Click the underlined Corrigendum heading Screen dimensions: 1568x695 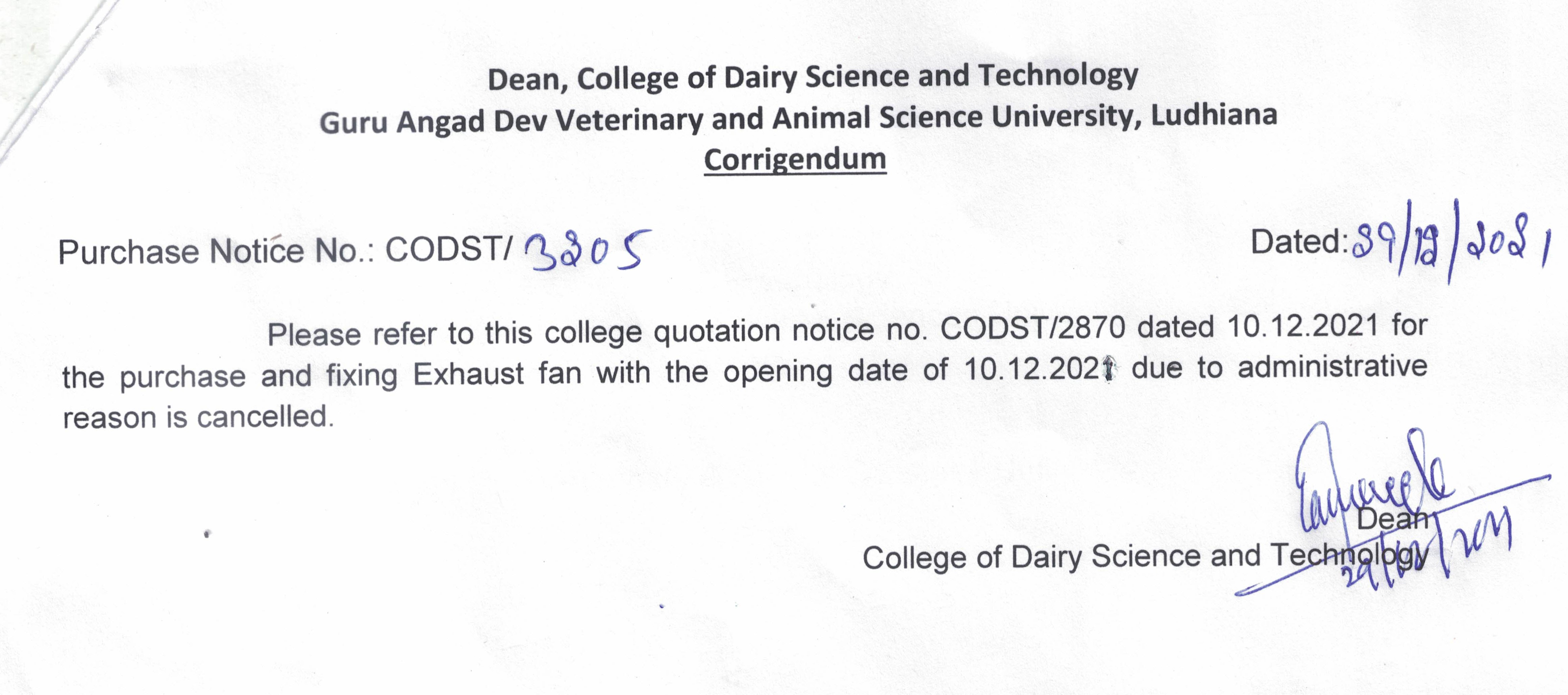pyautogui.click(x=794, y=160)
